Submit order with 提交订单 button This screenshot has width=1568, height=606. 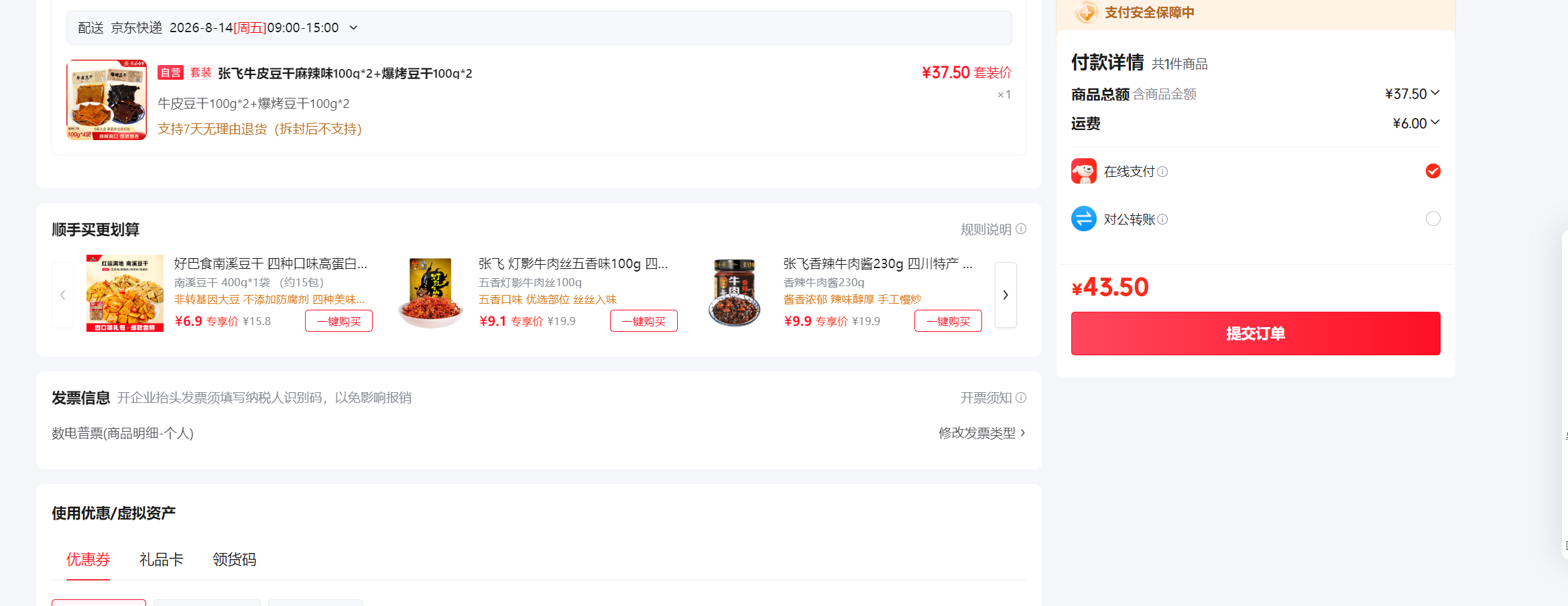point(1256,333)
